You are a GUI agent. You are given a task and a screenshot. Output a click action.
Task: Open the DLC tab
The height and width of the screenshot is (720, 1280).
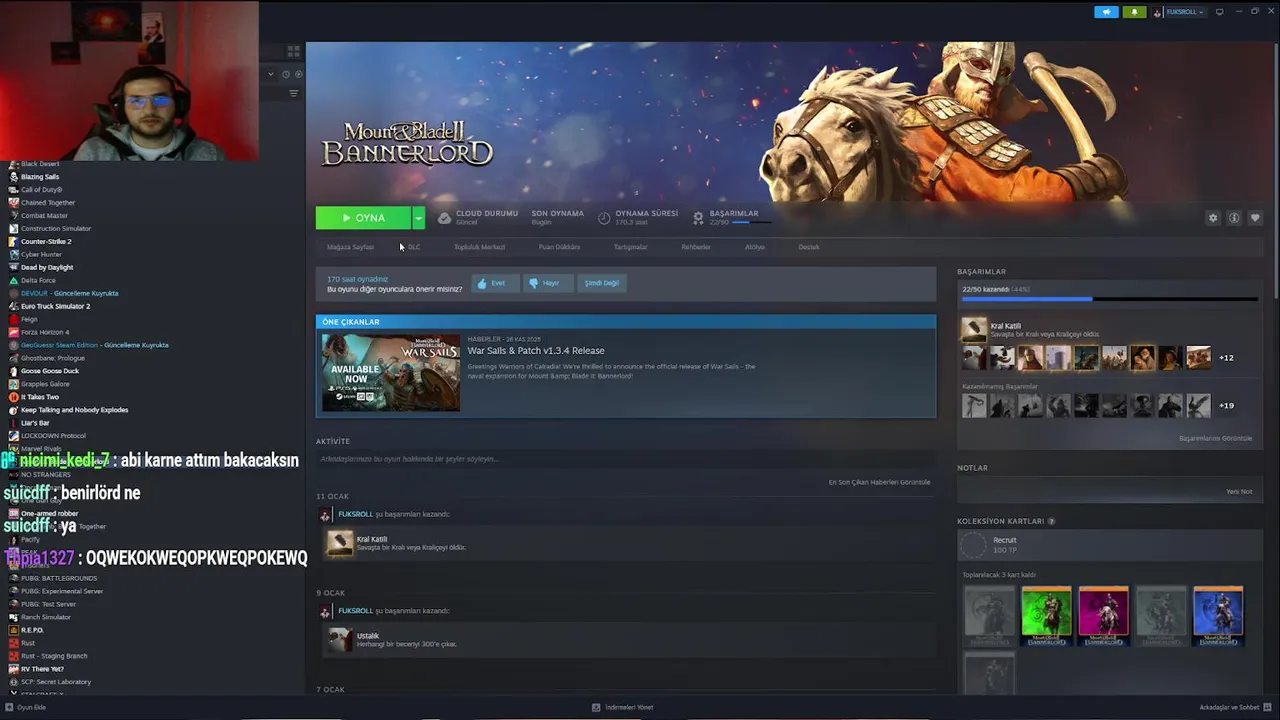click(x=413, y=247)
